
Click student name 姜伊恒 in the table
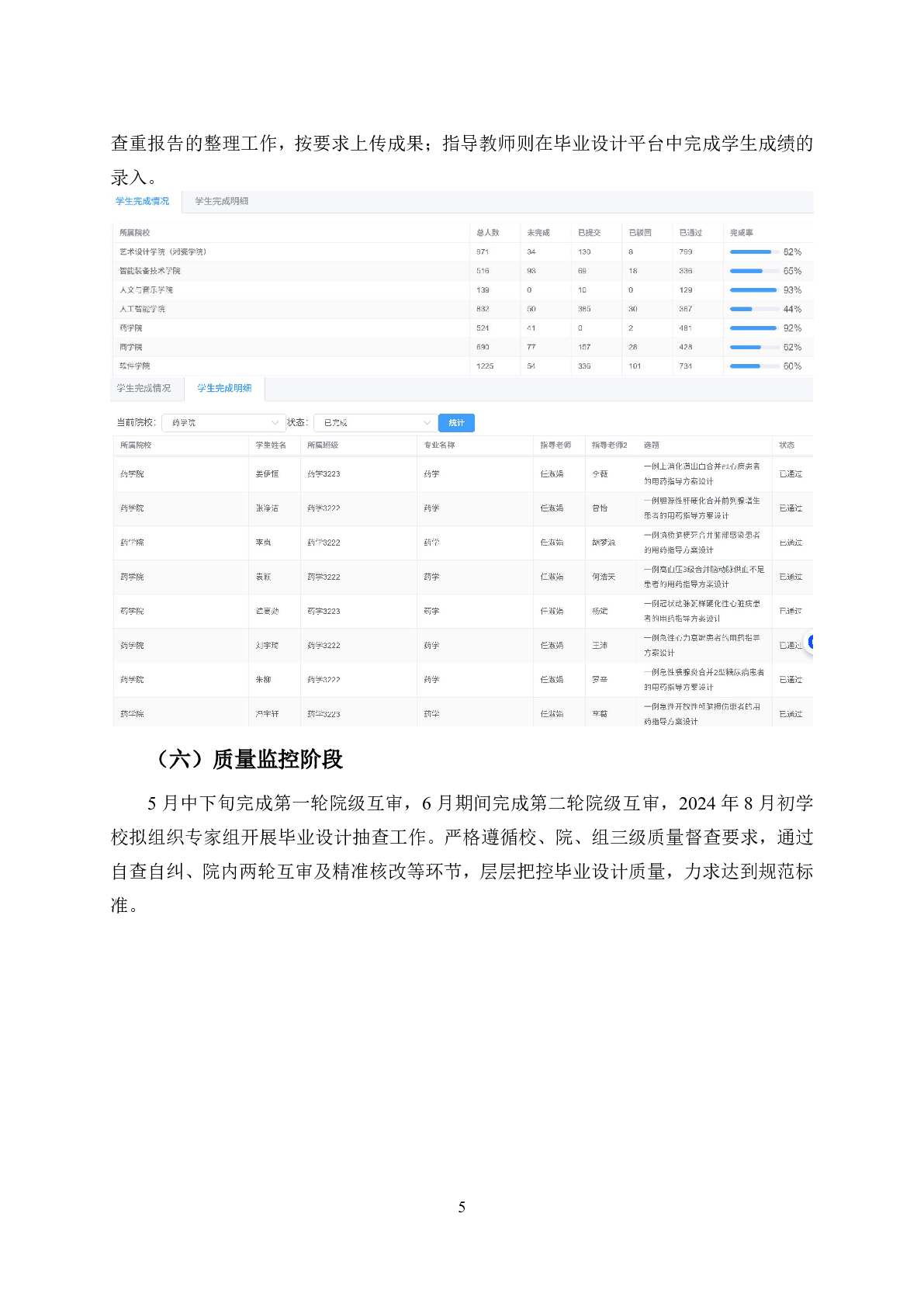click(267, 473)
